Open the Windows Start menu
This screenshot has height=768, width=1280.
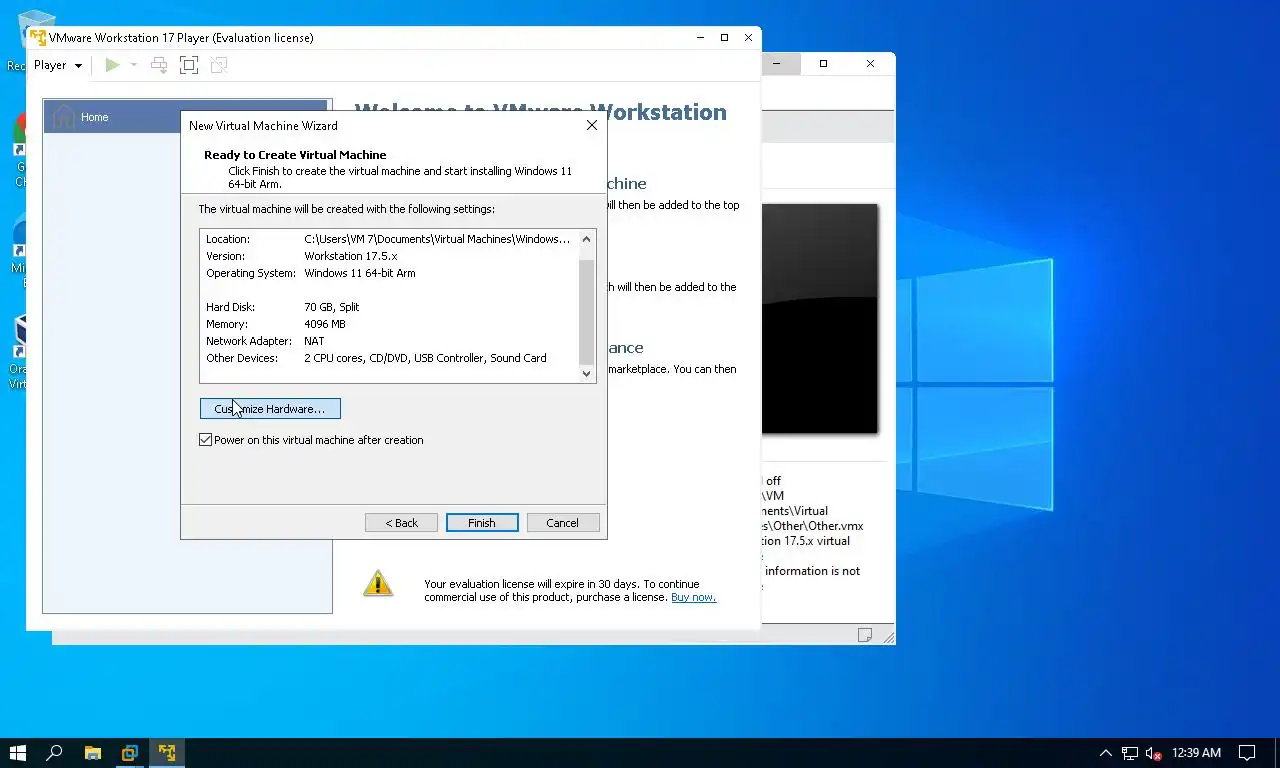[x=17, y=753]
